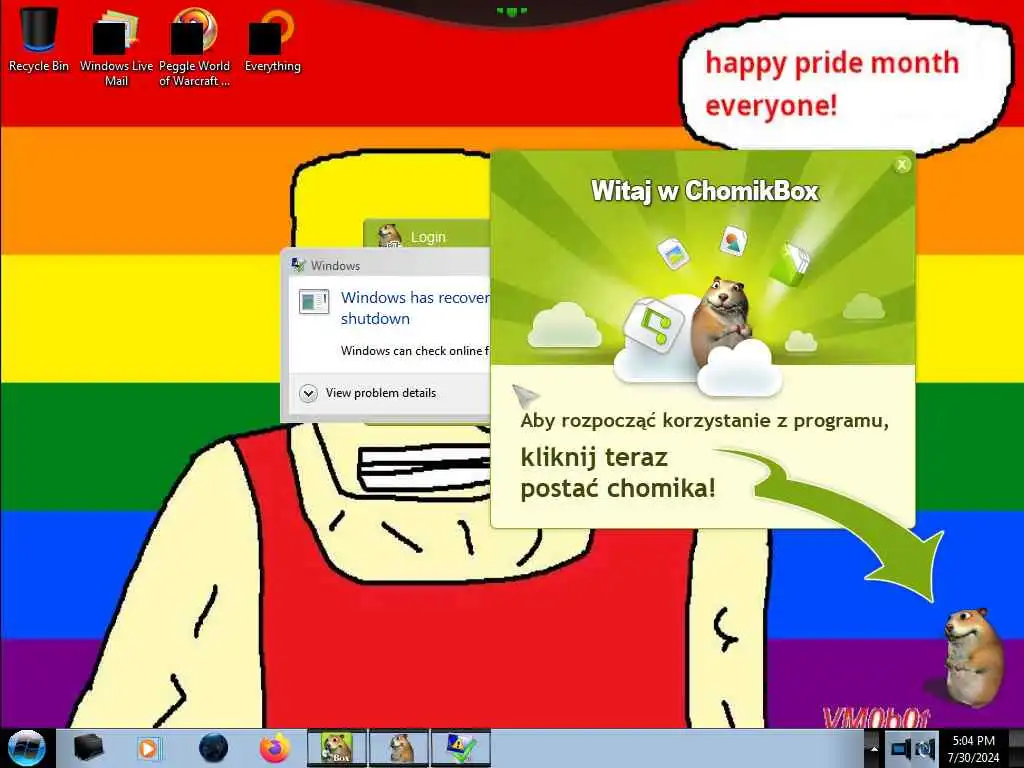Click the Login header in the ChomikBox window
The height and width of the screenshot is (768, 1024).
(428, 237)
